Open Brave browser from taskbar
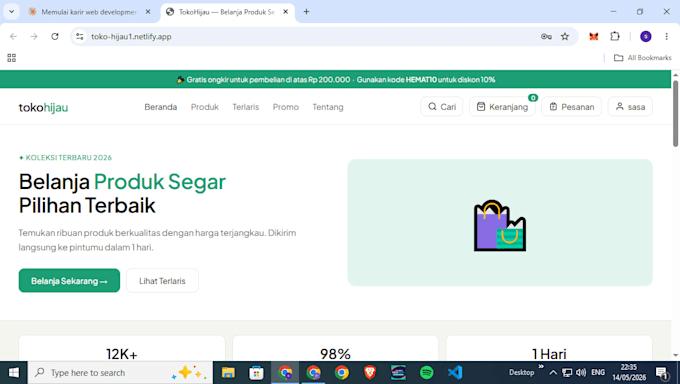The width and height of the screenshot is (680, 384). click(x=370, y=372)
